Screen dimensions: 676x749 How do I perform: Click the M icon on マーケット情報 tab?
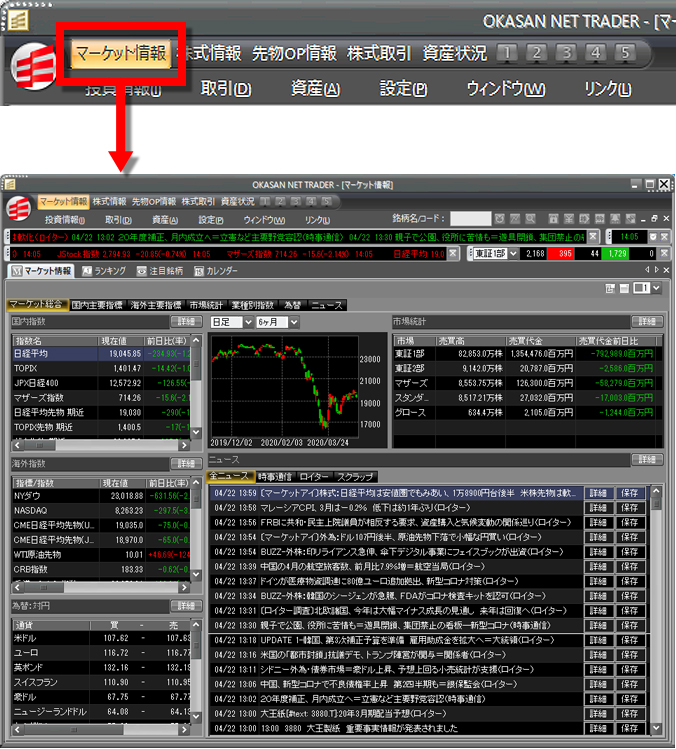(x=17, y=271)
